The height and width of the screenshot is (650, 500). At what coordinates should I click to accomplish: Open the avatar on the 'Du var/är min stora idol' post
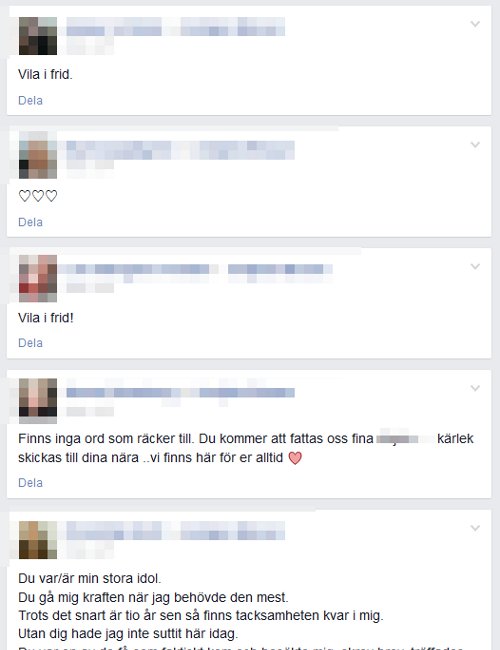point(38,540)
